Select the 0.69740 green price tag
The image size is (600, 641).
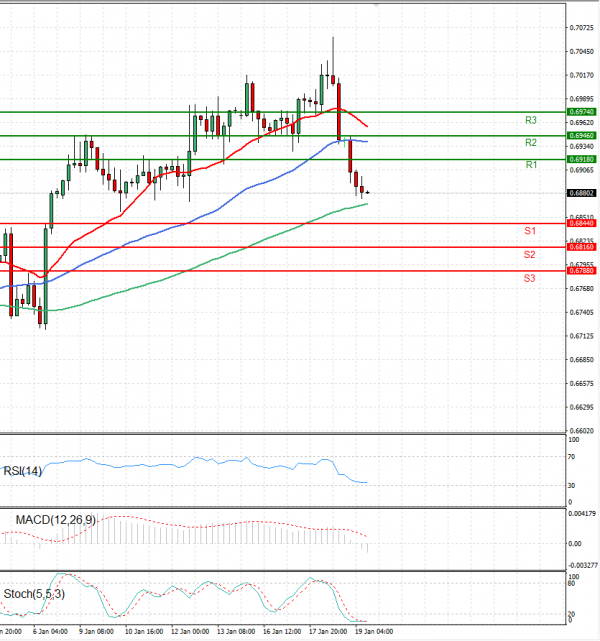click(x=581, y=112)
